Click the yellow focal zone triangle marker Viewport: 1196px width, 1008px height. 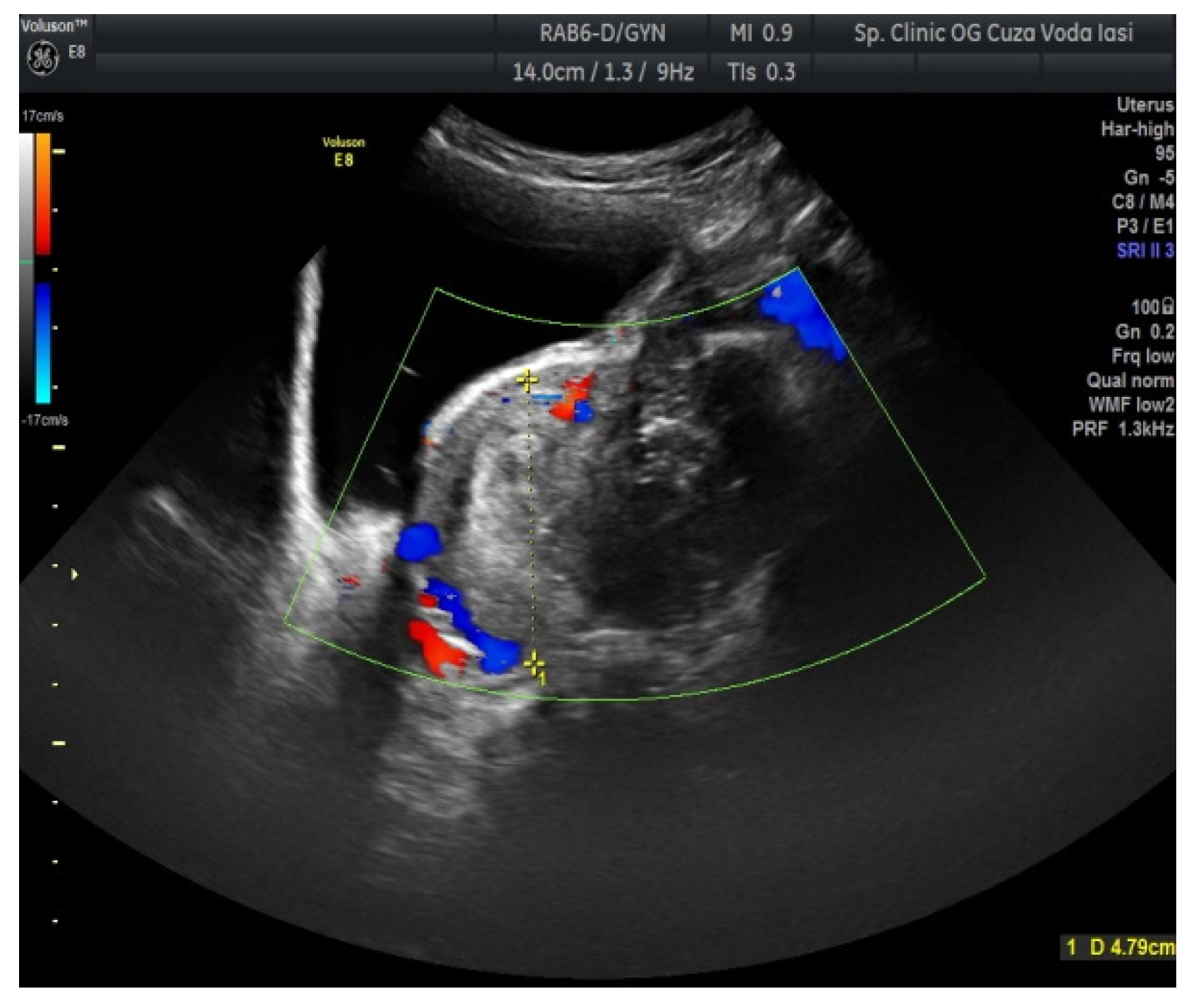coord(74,574)
